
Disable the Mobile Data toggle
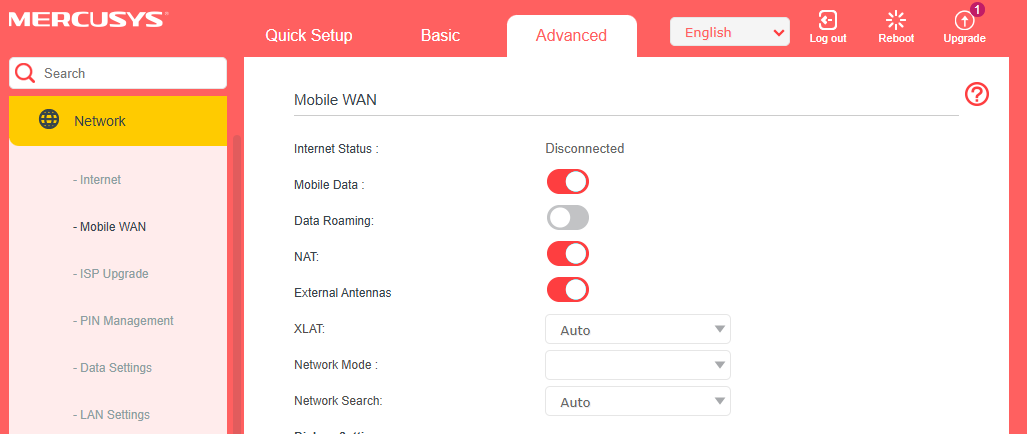(567, 181)
